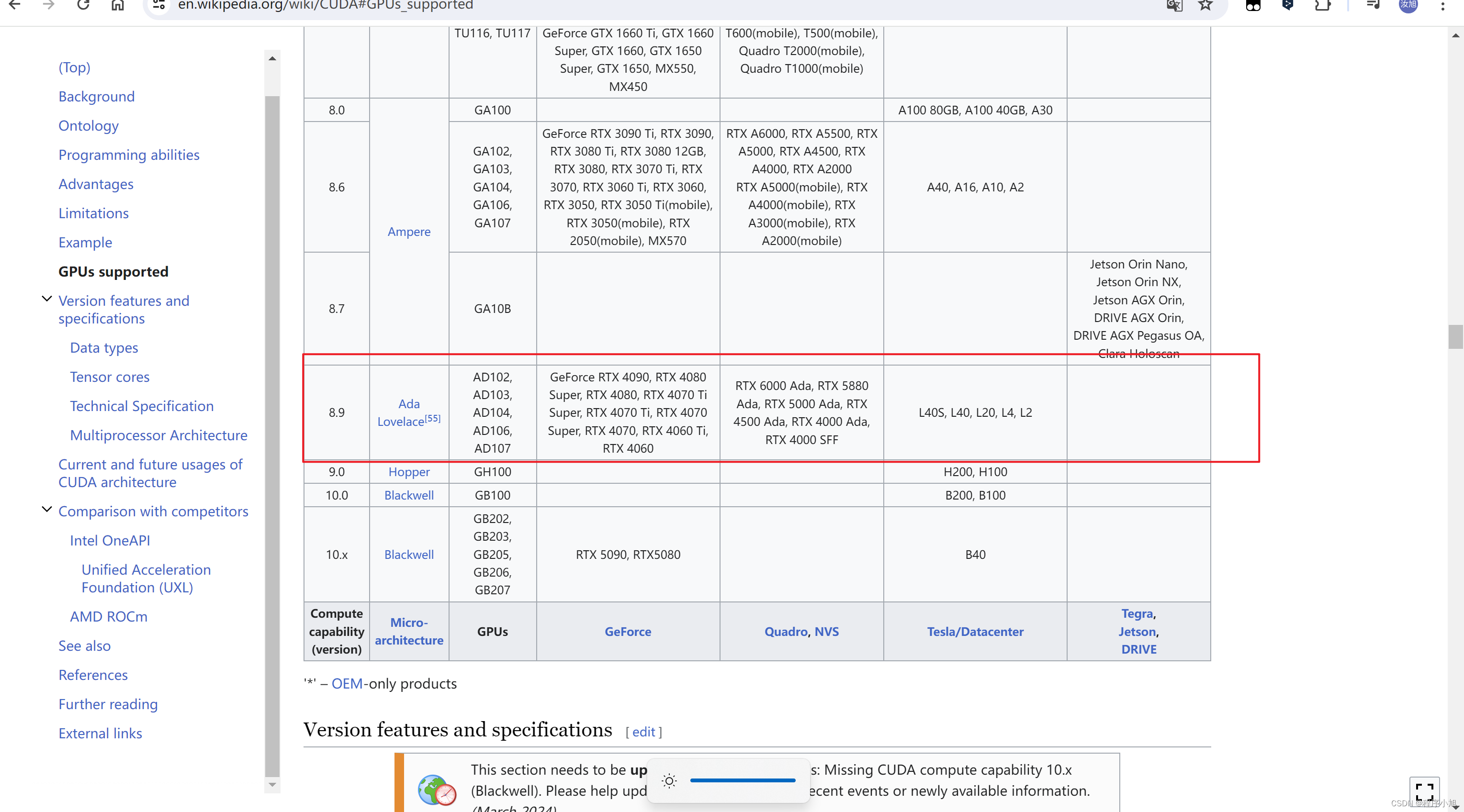Go to Limitations in contents sidebar

[x=93, y=213]
